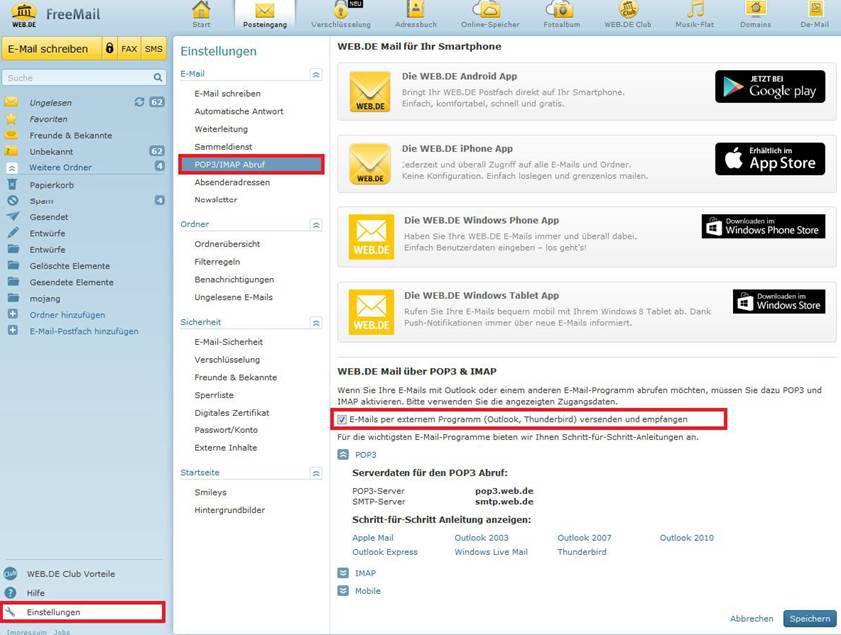Collapse the Weitere Ordner list
841x635 pixels.
pyautogui.click(x=12, y=168)
